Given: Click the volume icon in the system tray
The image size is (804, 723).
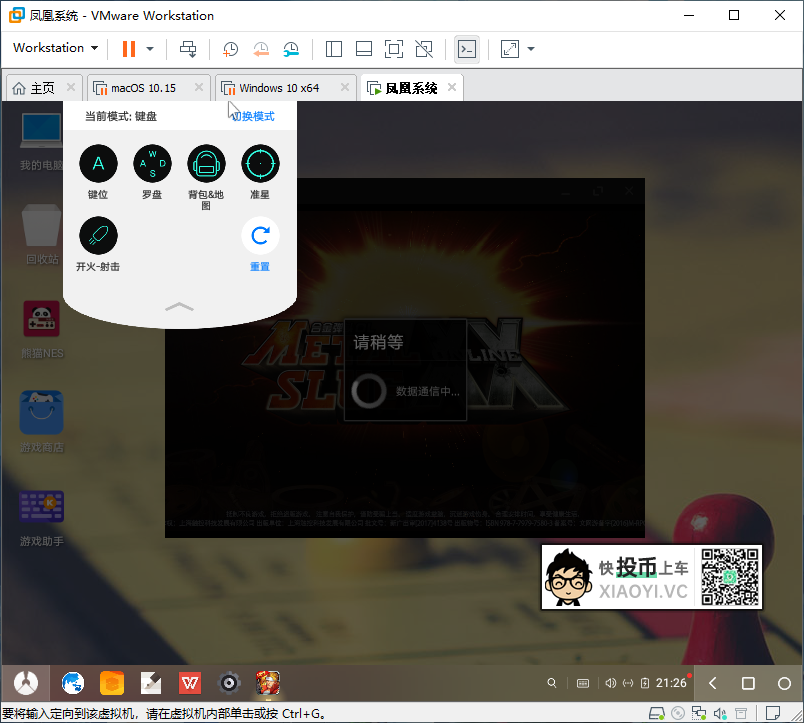Looking at the screenshot, I should (610, 684).
